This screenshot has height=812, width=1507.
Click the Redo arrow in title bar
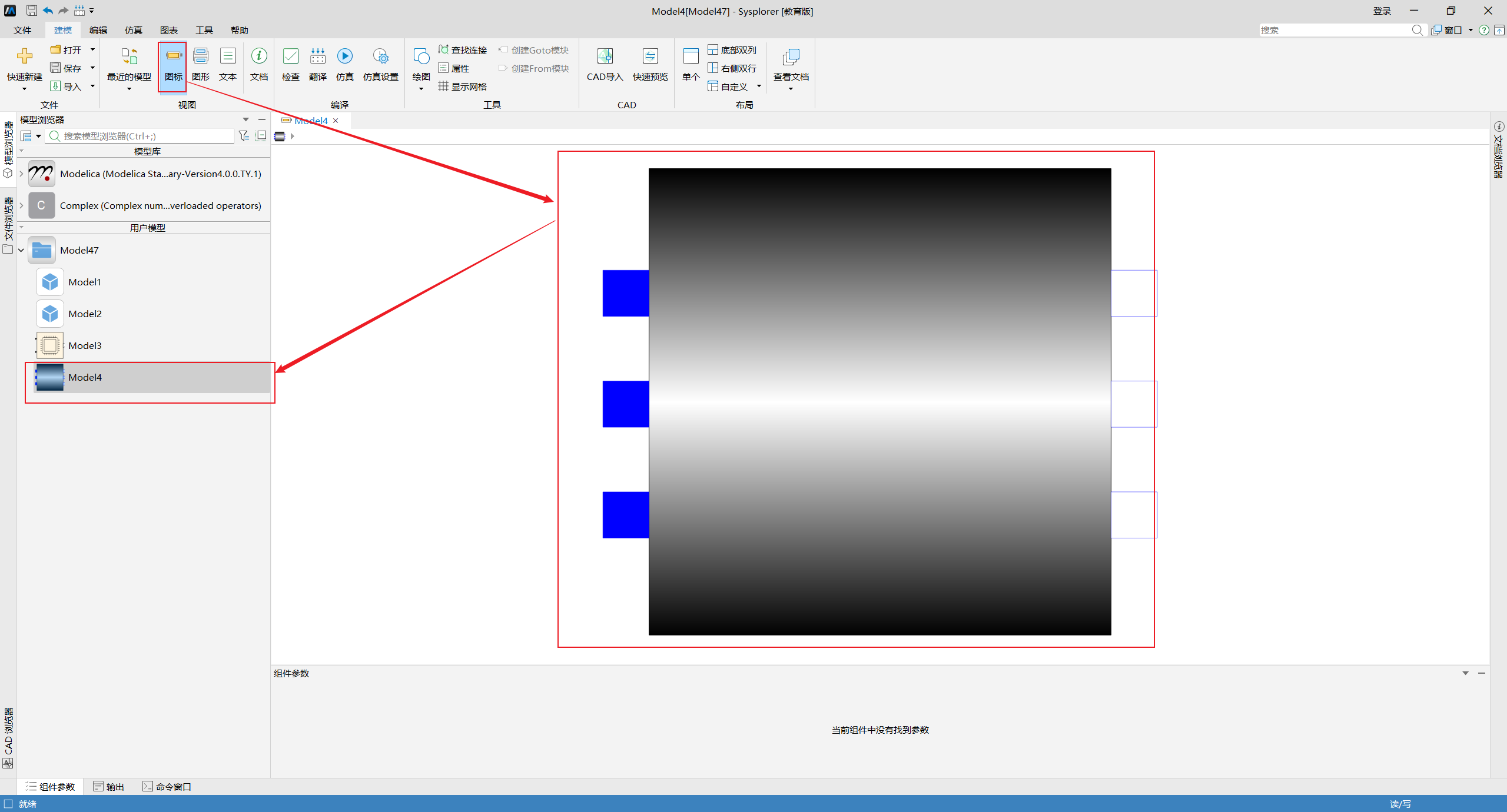click(63, 11)
